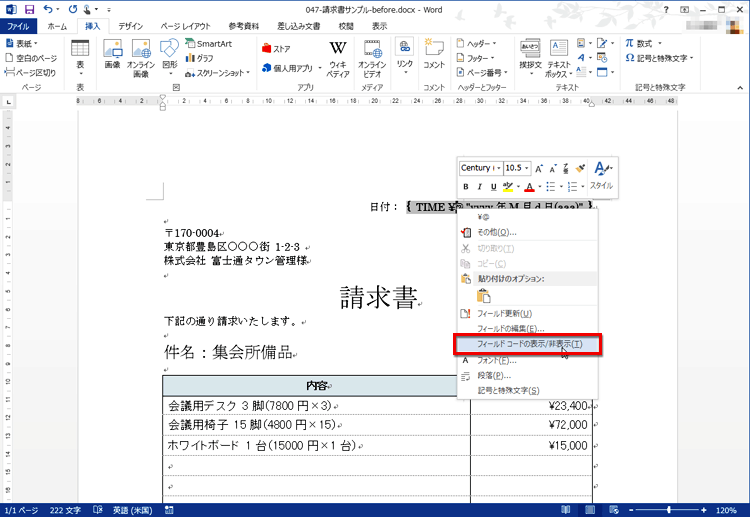Select フィールド コードの表示/非表示 in context menu
This screenshot has height=517, width=750.
click(528, 344)
